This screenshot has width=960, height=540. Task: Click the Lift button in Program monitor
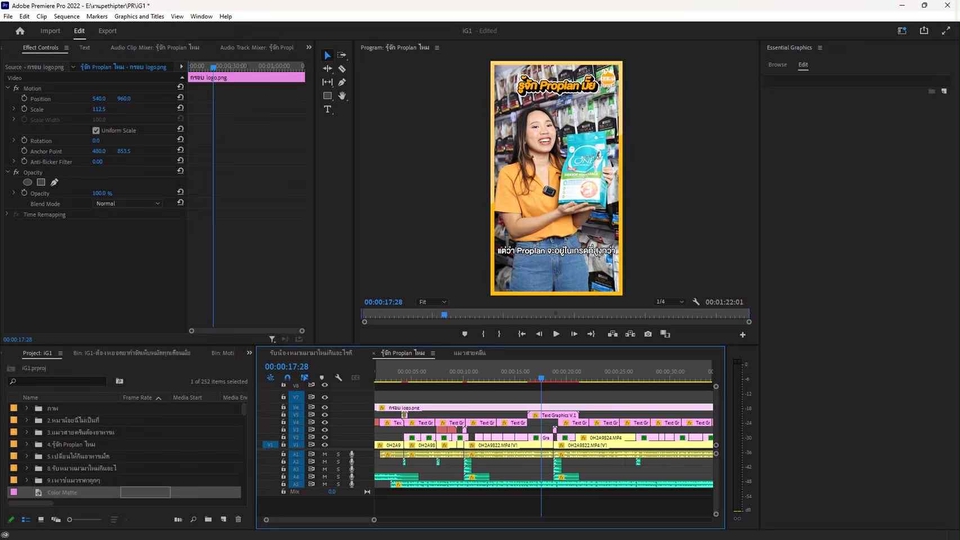612,334
